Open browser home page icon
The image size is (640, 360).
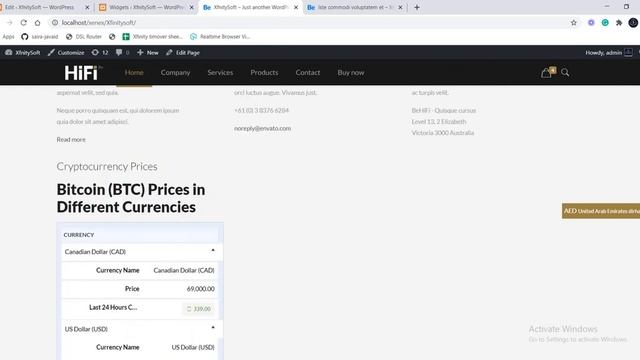38,23
